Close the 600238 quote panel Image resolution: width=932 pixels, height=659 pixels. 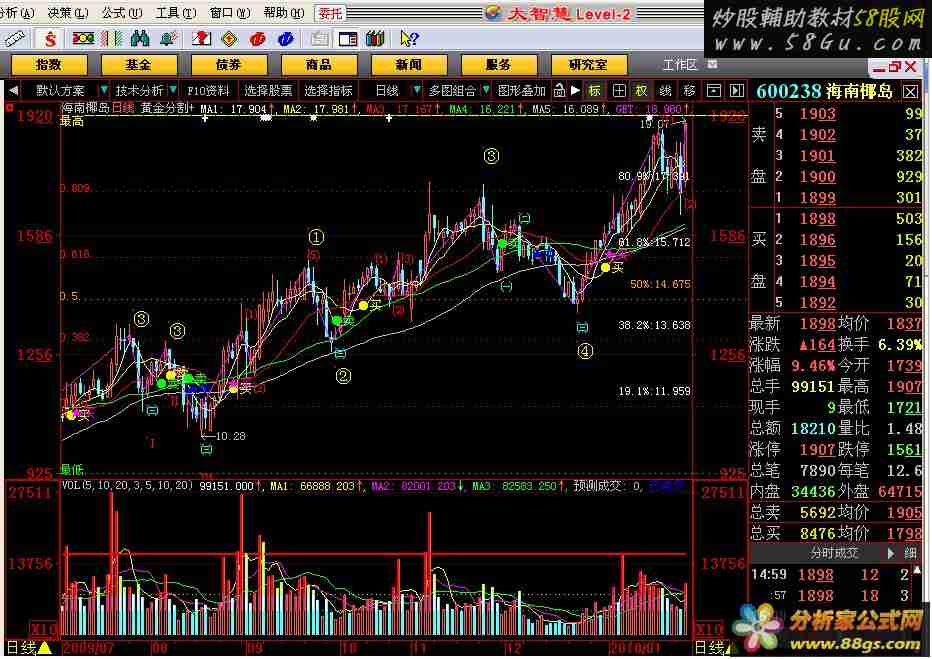click(x=911, y=92)
